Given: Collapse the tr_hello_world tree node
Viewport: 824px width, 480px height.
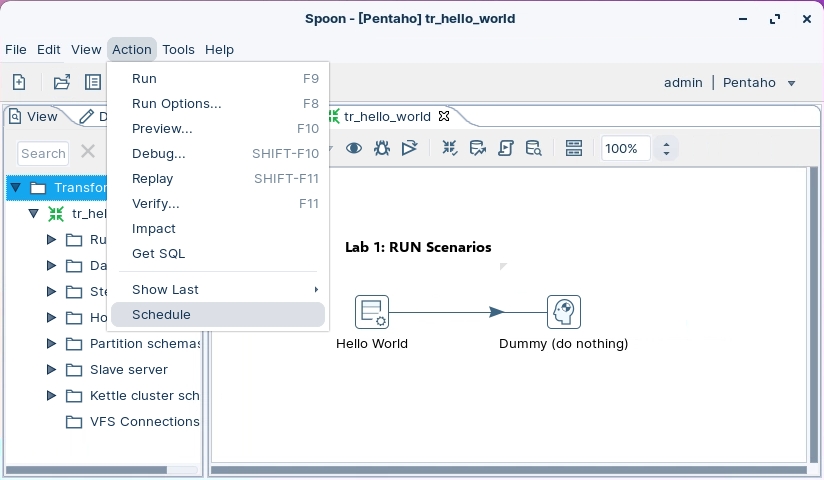Looking at the screenshot, I should click(34, 213).
